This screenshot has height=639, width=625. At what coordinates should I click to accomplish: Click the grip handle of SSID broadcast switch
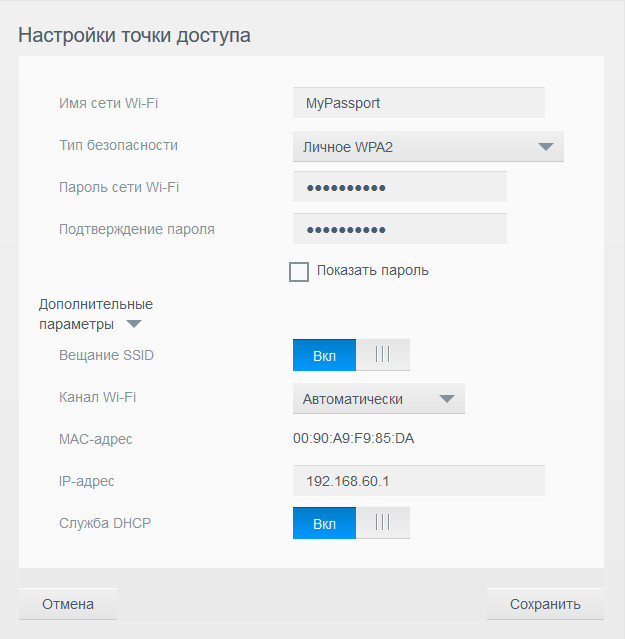tap(381, 355)
